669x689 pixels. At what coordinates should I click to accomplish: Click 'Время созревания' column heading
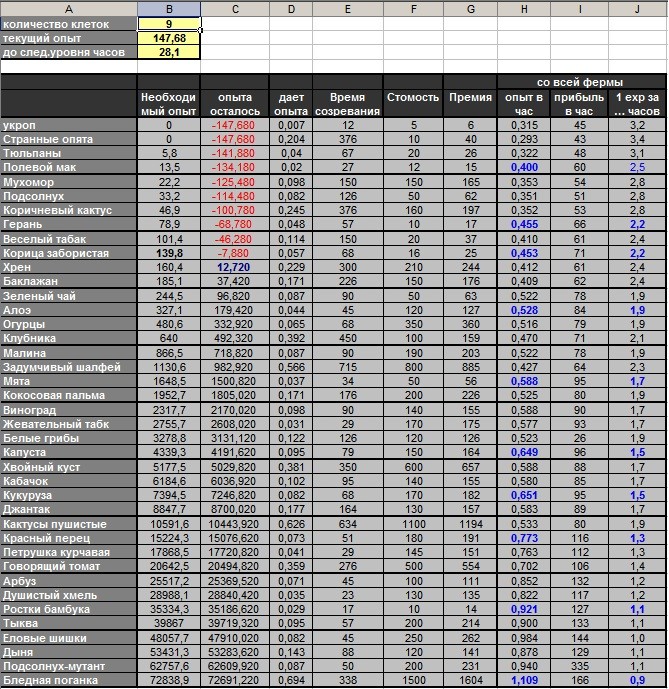pos(347,104)
